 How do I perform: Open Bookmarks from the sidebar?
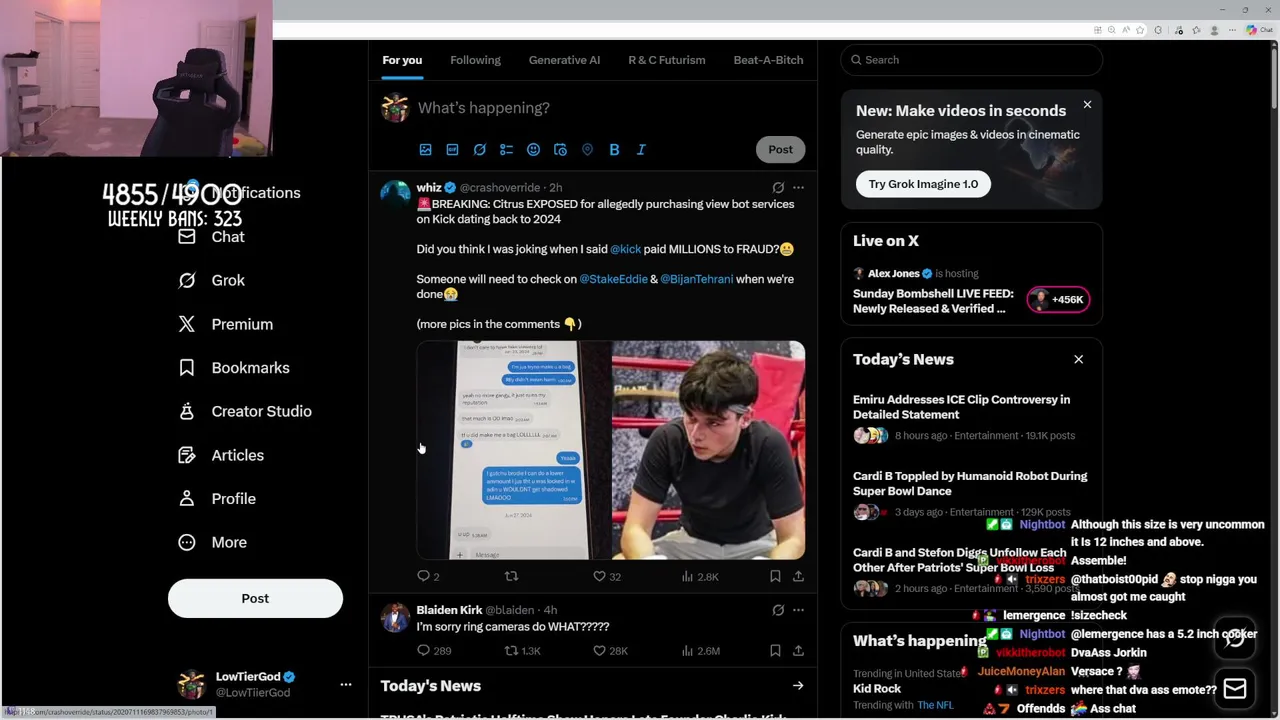(233, 368)
